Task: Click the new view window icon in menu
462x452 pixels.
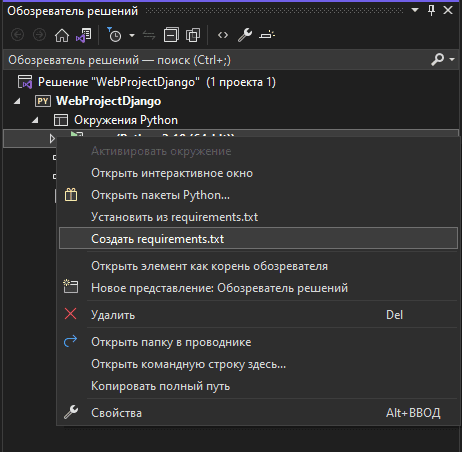Action: [x=71, y=287]
